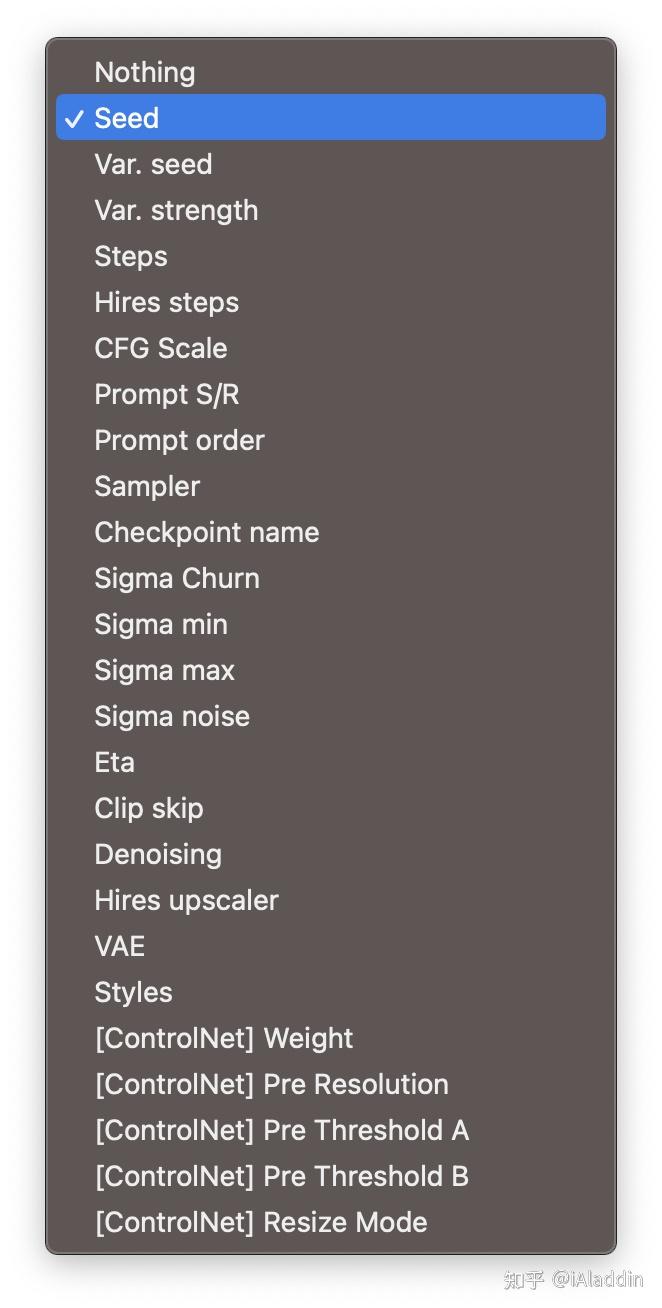Select Sigma Churn option
Viewport: 662px width, 1308px height.
177,578
